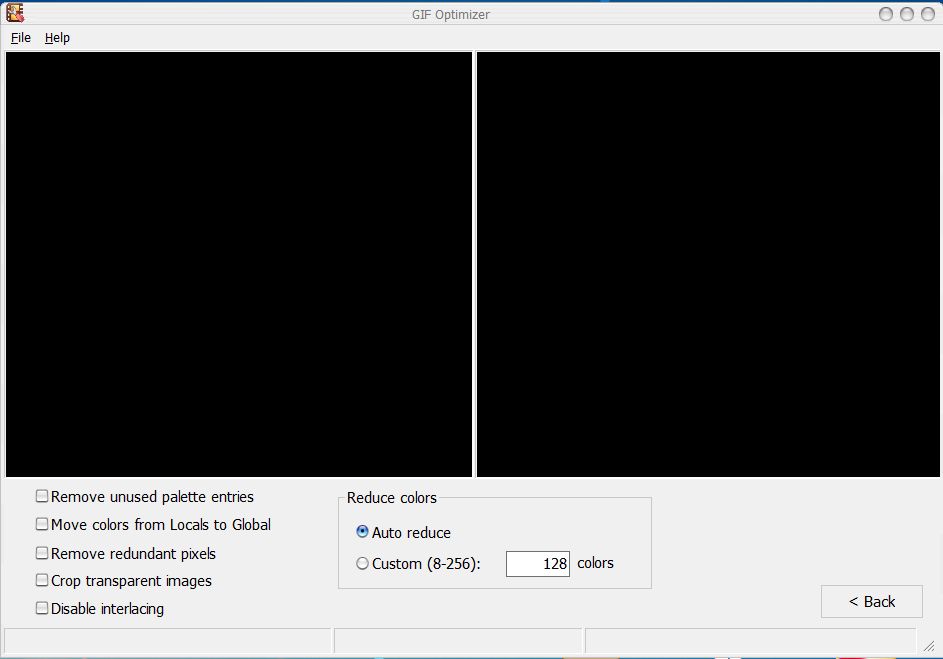Click the leftmost status bar section
Screen dimensions: 943x659
165,640
